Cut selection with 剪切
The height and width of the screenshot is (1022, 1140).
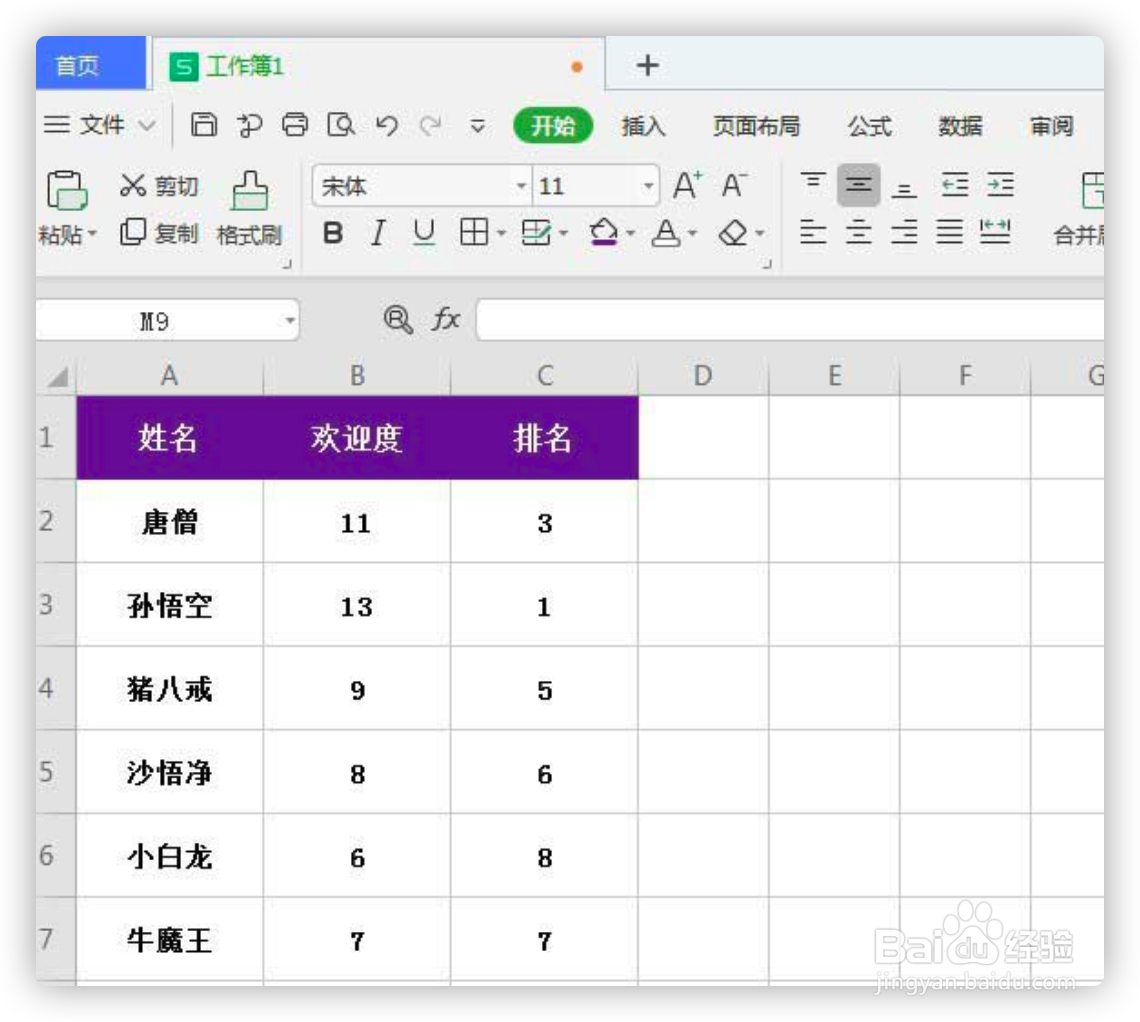point(158,186)
